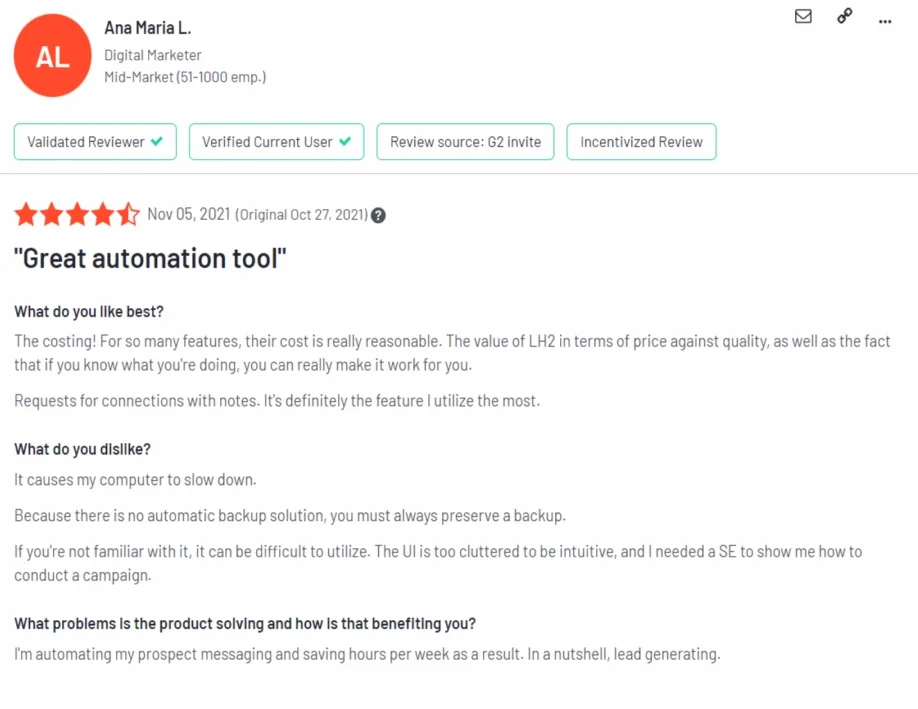The width and height of the screenshot is (918, 709).
Task: Click the envelope message icon
Action: 803,16
